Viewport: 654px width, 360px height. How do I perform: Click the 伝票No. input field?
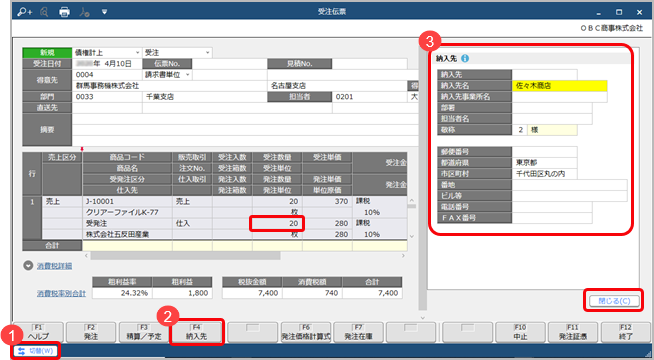pos(229,63)
